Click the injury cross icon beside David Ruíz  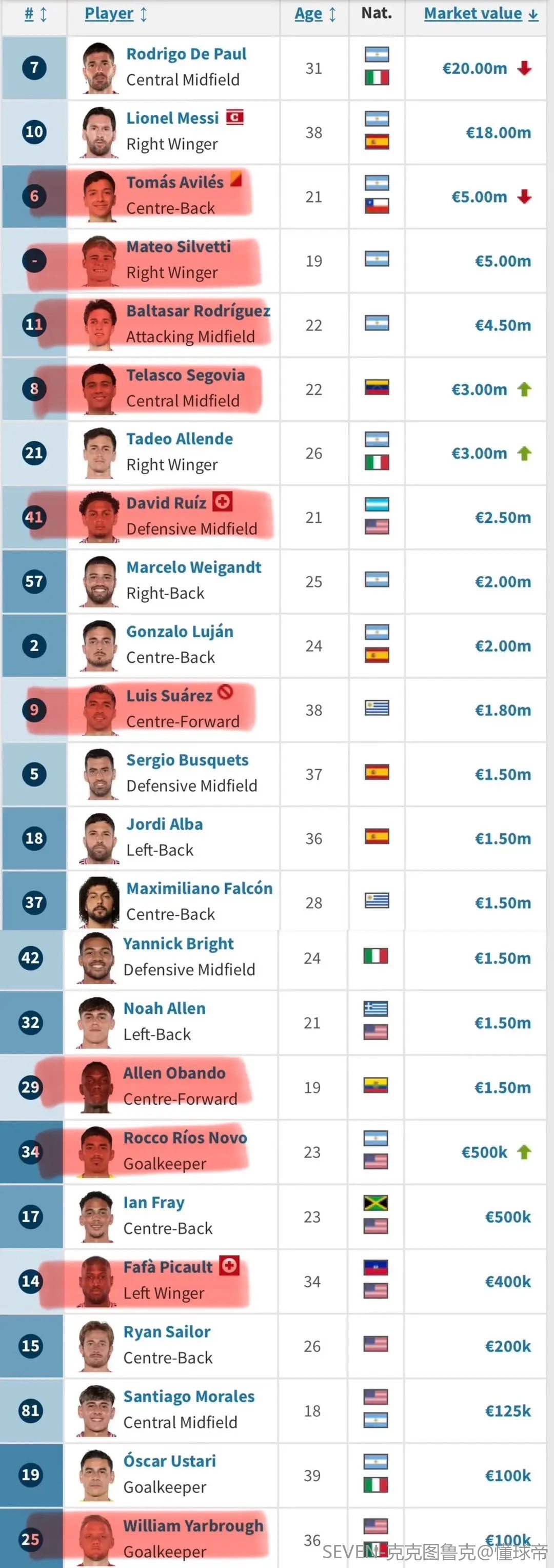coord(223,502)
